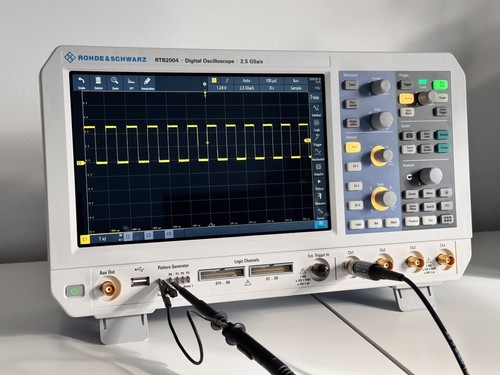Open the Vertical menu icon on the sidebar

coord(316,110)
